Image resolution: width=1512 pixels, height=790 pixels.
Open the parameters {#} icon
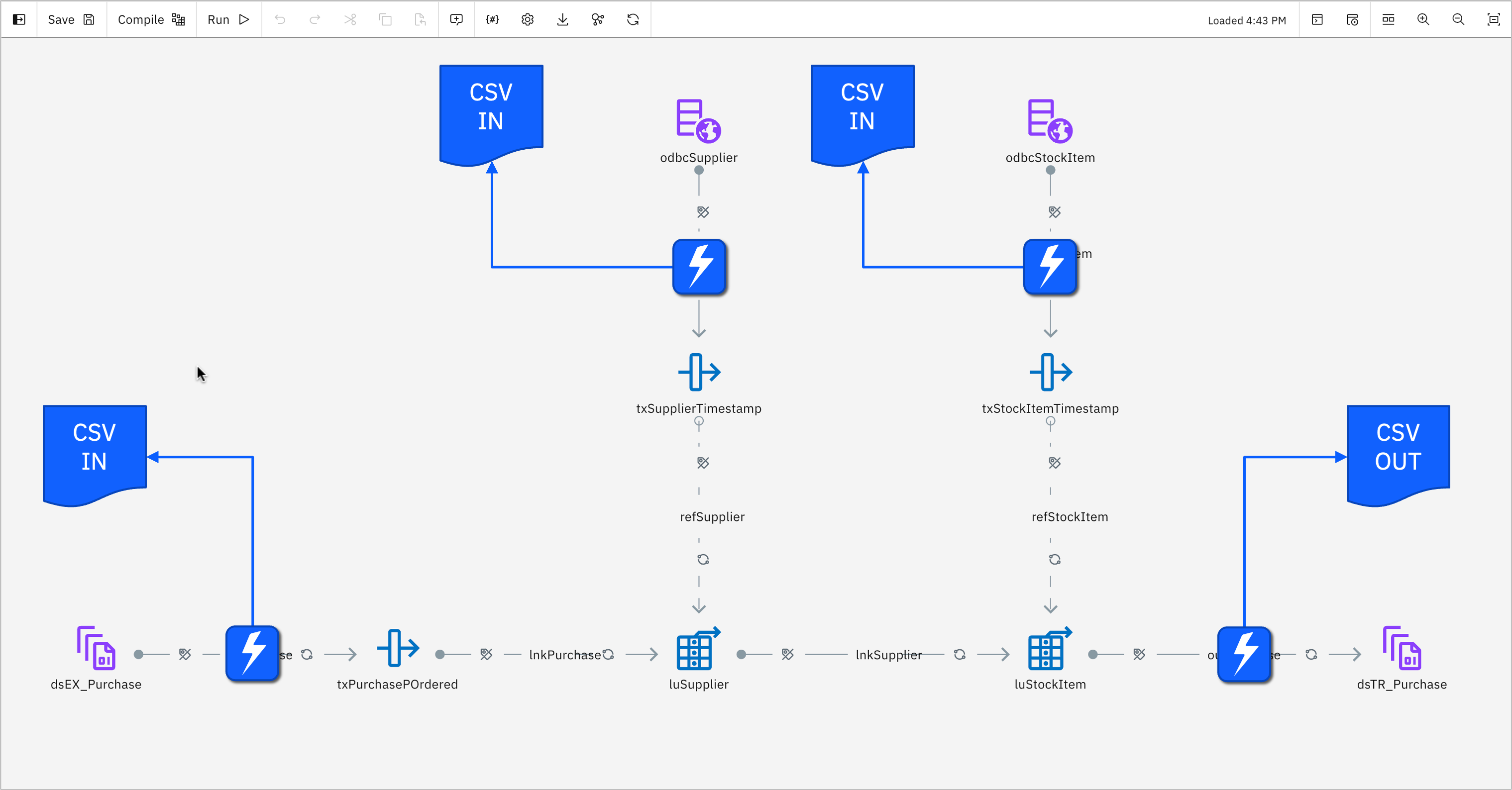(x=492, y=19)
